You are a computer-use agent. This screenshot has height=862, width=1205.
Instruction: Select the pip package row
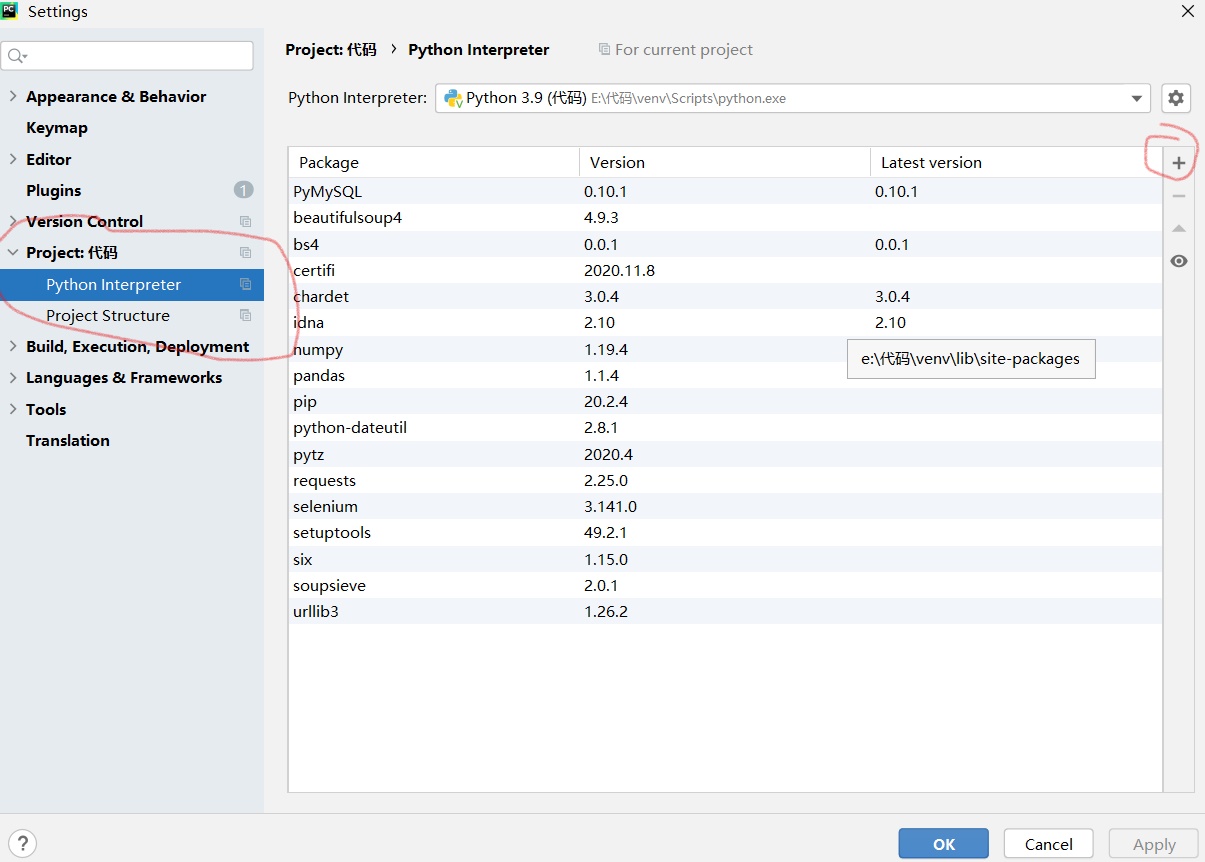tap(725, 401)
